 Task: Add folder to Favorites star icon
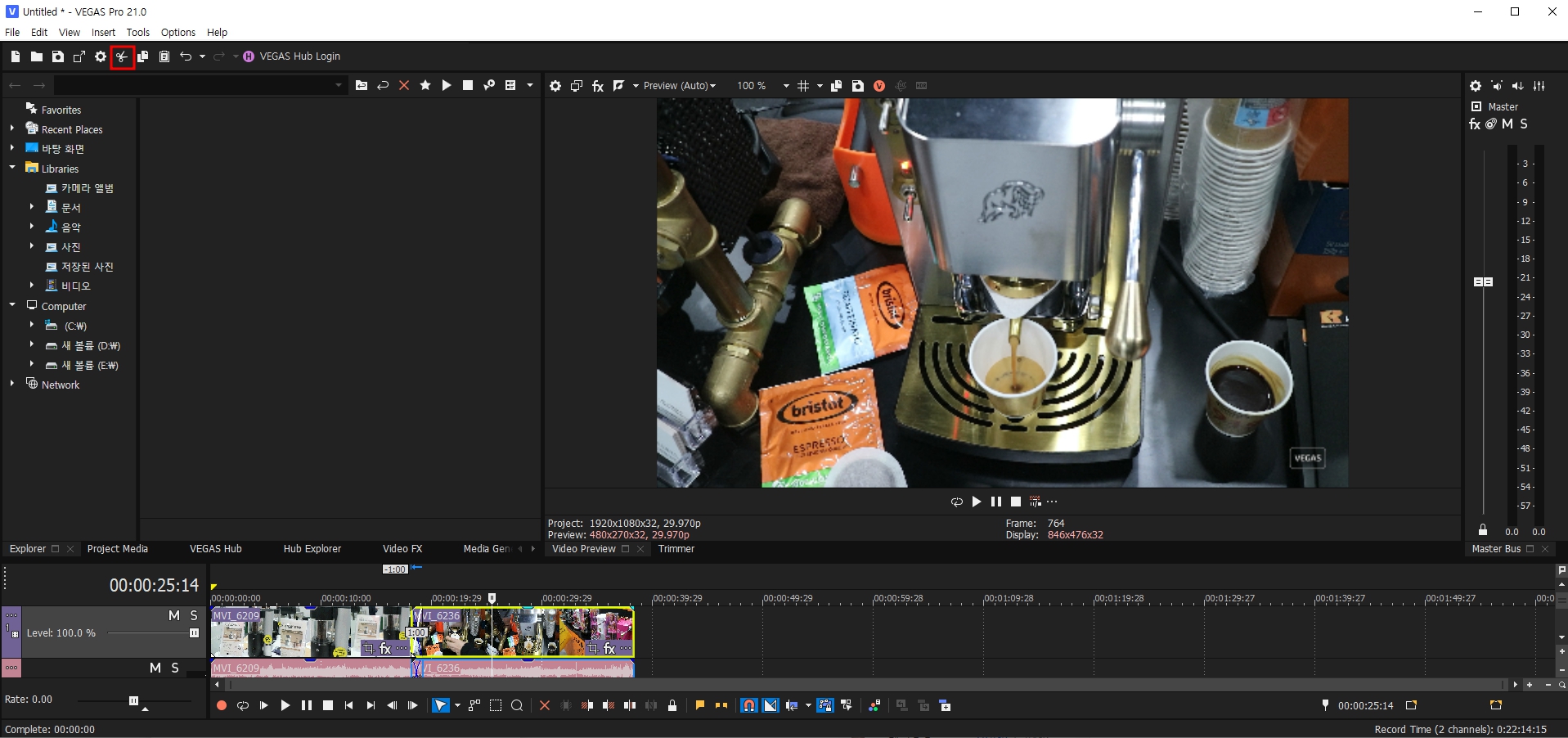(x=425, y=85)
